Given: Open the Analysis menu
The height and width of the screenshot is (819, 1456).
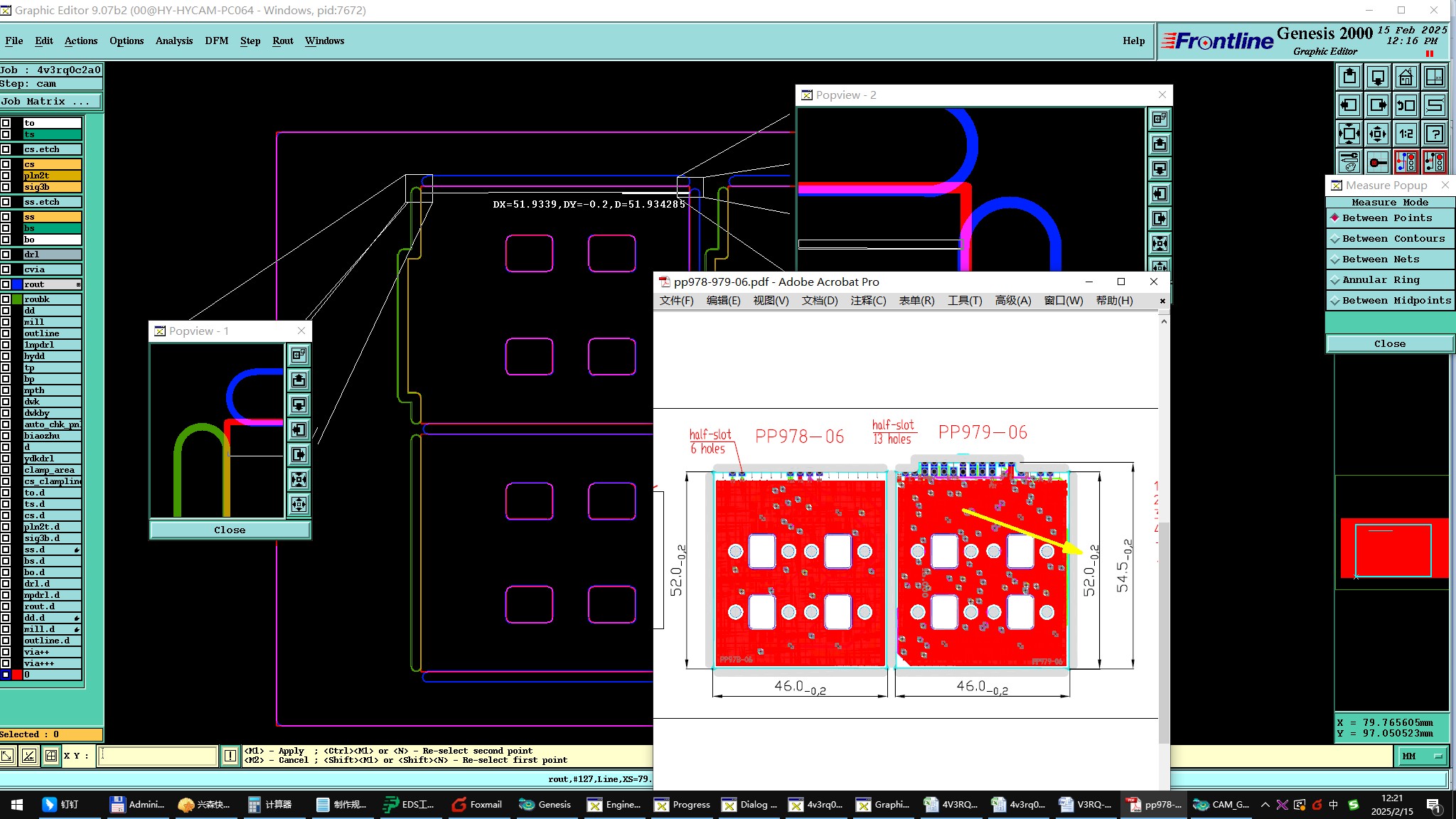Looking at the screenshot, I should [x=174, y=41].
